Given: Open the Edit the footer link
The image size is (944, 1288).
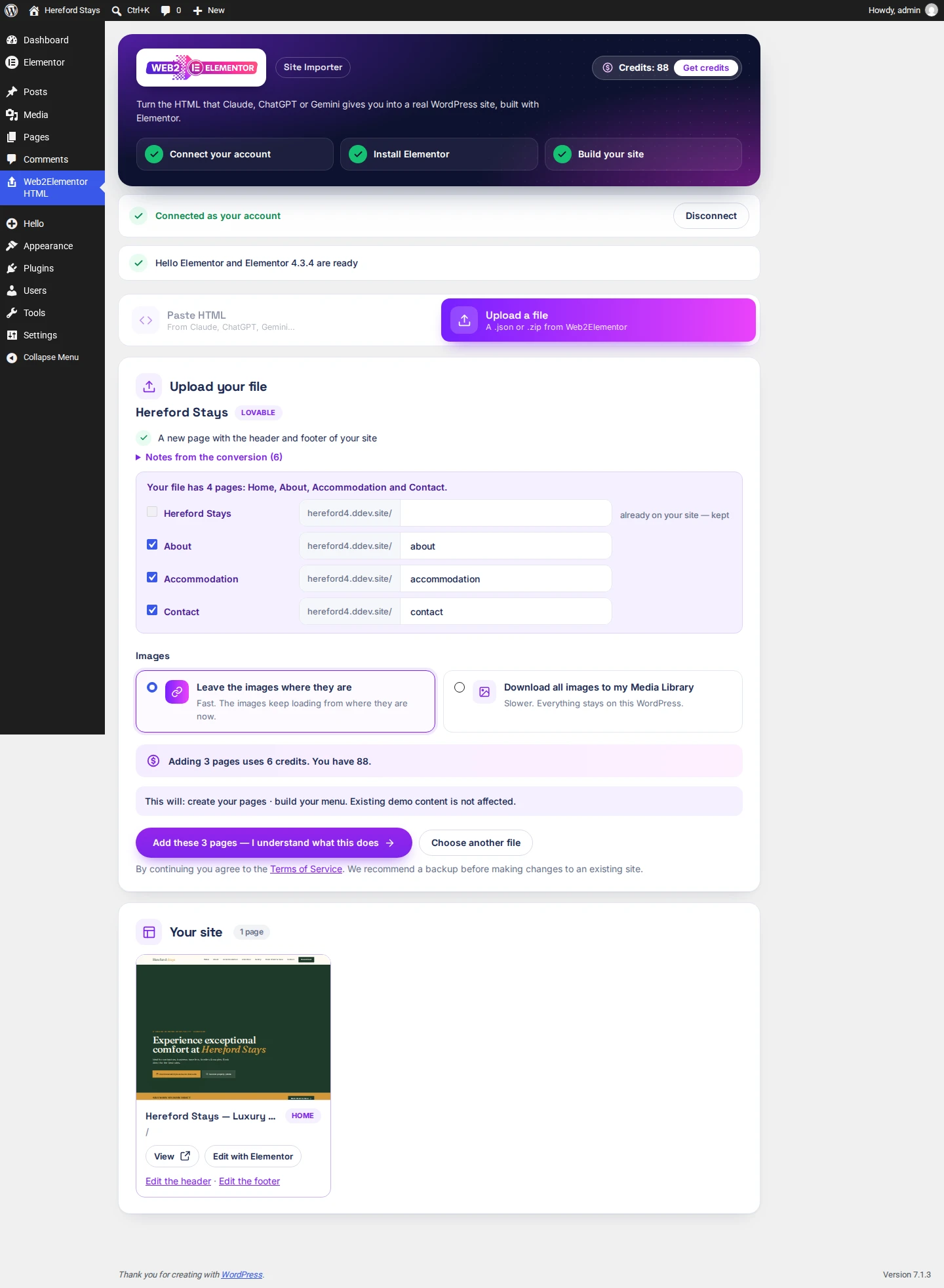Looking at the screenshot, I should (249, 1181).
